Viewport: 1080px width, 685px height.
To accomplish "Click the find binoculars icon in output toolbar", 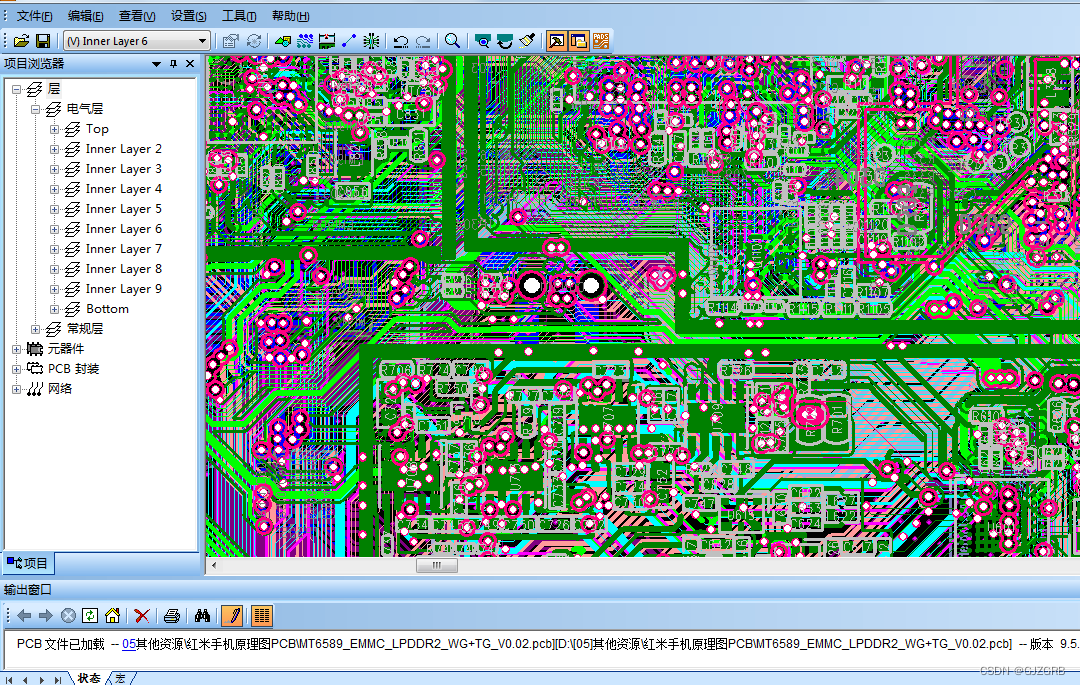I will pos(203,615).
